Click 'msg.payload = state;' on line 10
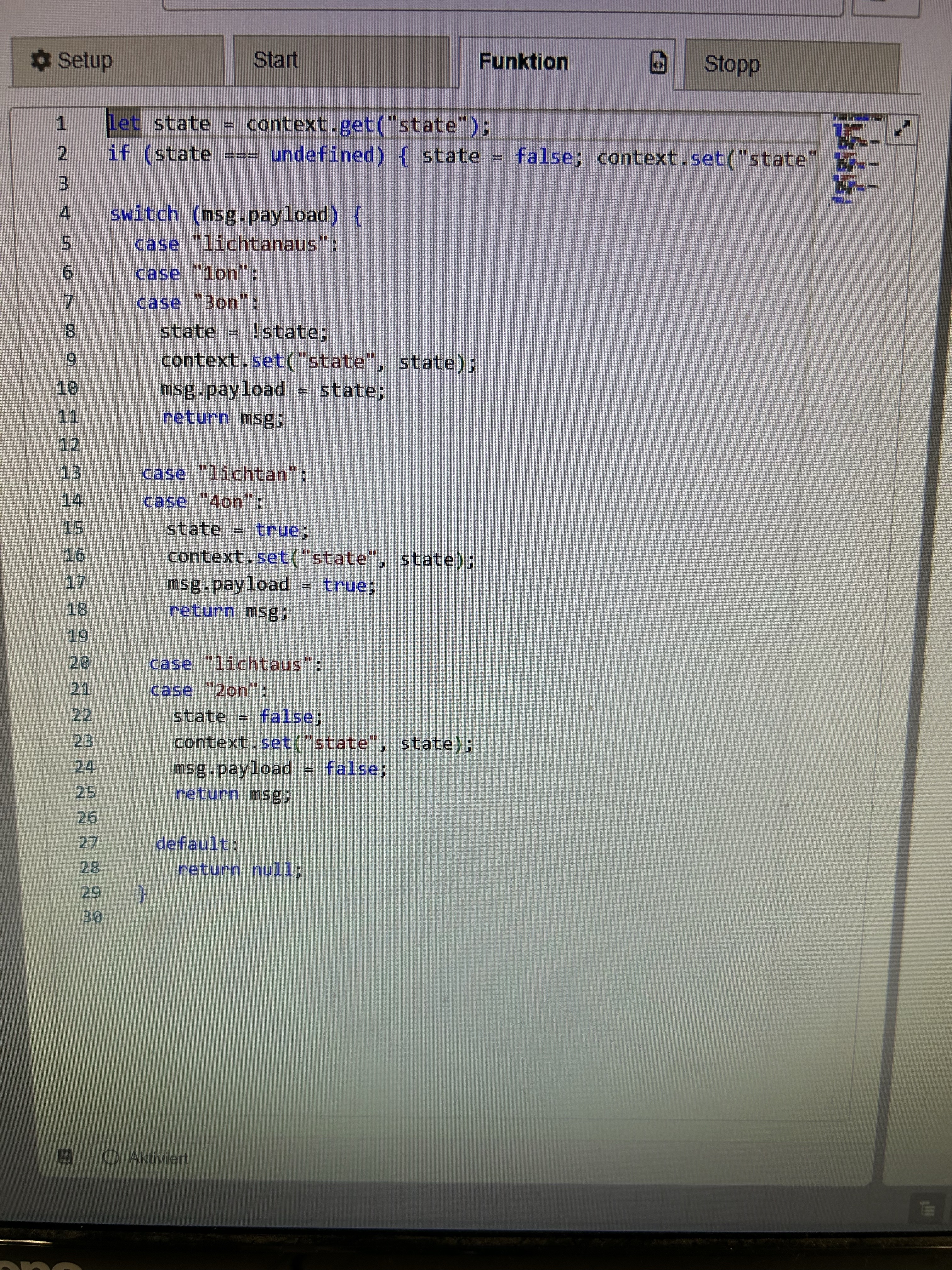 tap(273, 390)
